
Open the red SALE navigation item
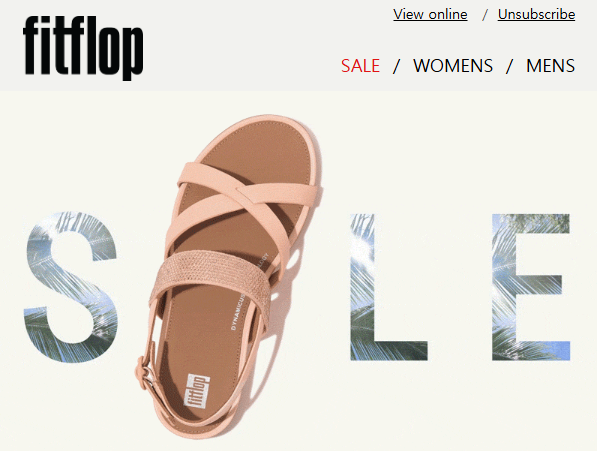(x=360, y=65)
